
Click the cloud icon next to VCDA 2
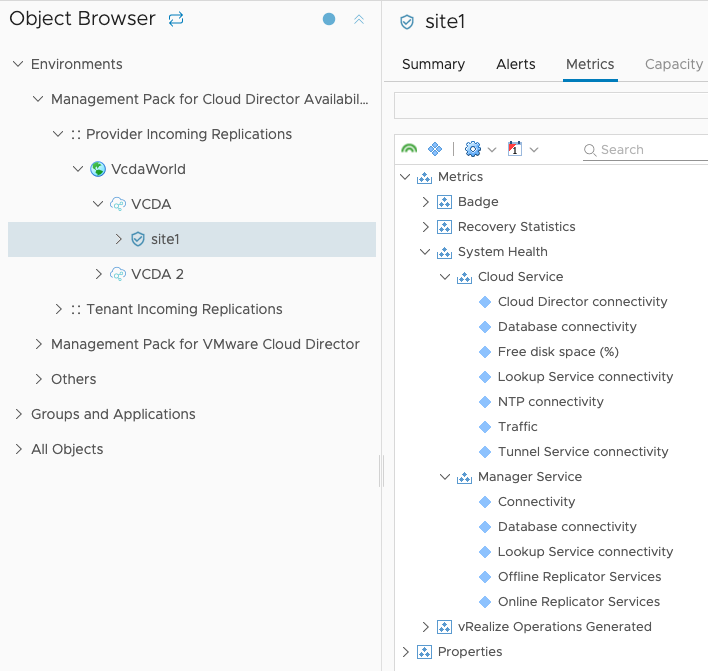[118, 274]
